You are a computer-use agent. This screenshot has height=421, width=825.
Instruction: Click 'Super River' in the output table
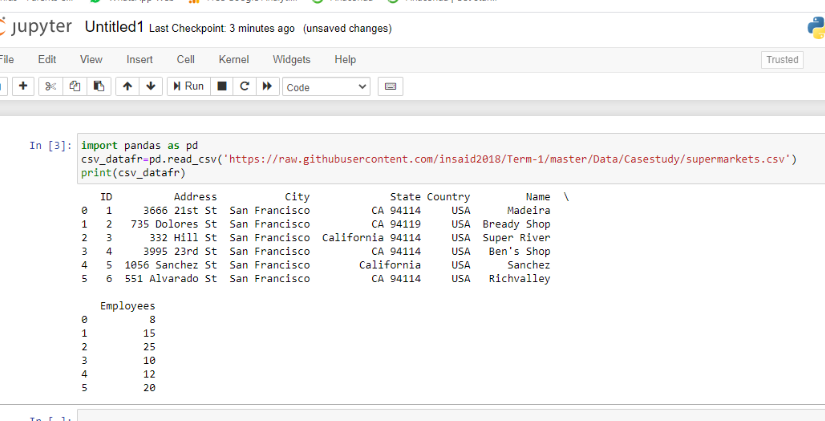[516, 238]
